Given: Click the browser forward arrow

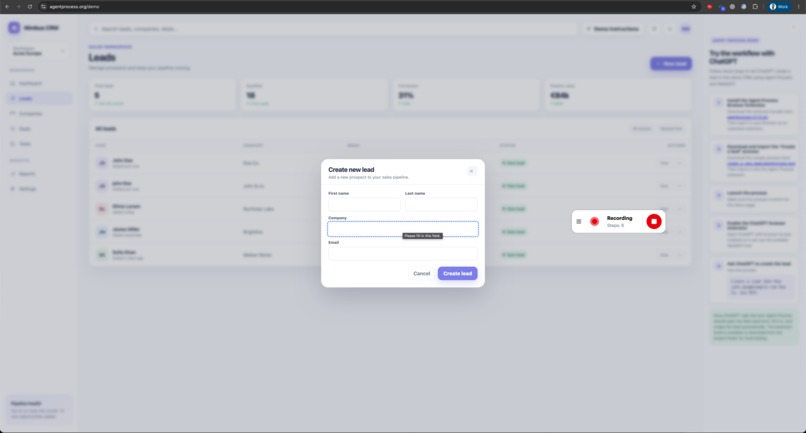Looking at the screenshot, I should pyautogui.click(x=19, y=7).
